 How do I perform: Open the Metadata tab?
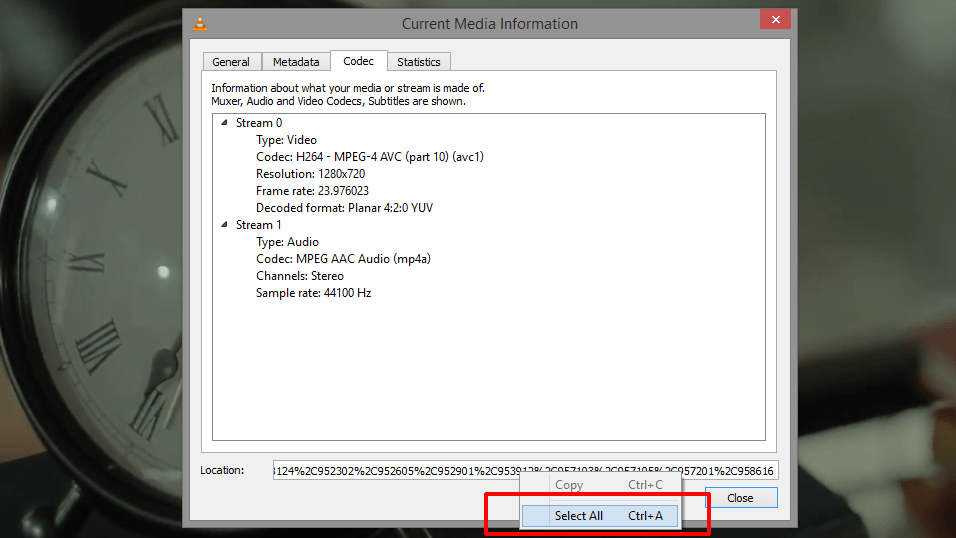(x=296, y=62)
